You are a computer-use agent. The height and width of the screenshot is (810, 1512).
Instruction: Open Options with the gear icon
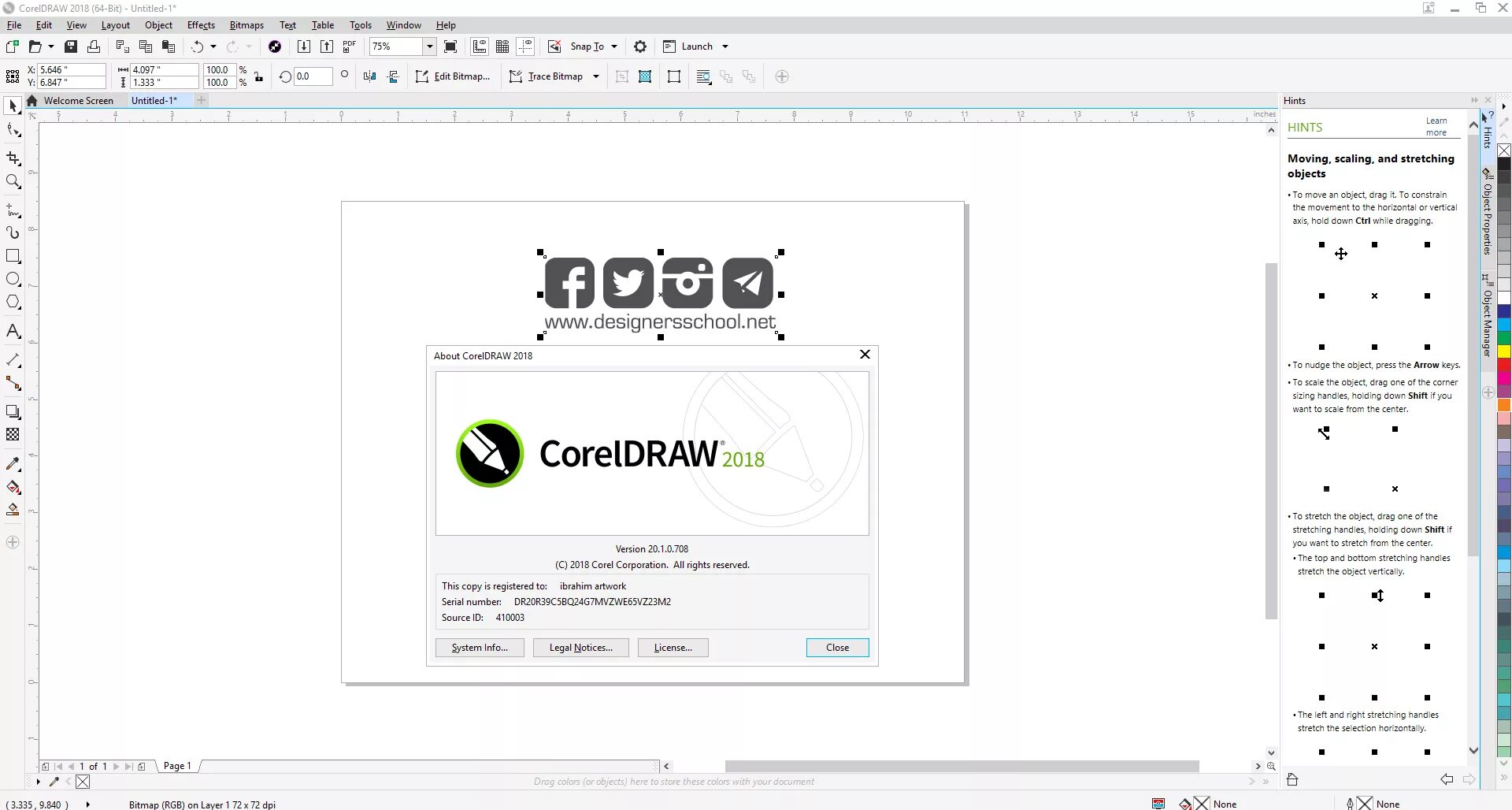(x=640, y=46)
